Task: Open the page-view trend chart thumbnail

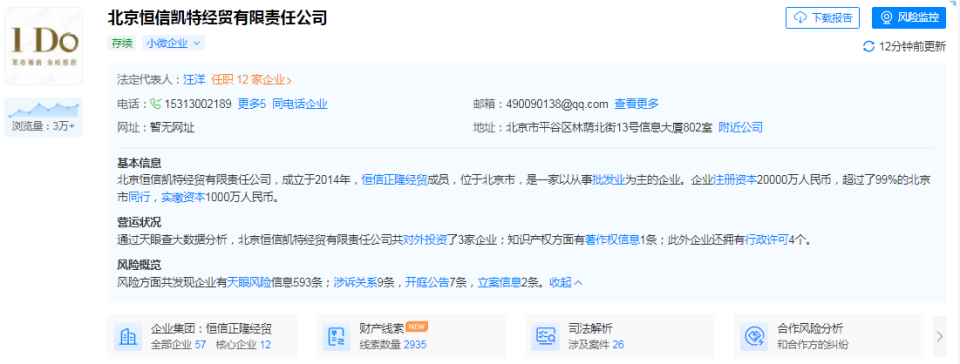Action: (x=43, y=110)
